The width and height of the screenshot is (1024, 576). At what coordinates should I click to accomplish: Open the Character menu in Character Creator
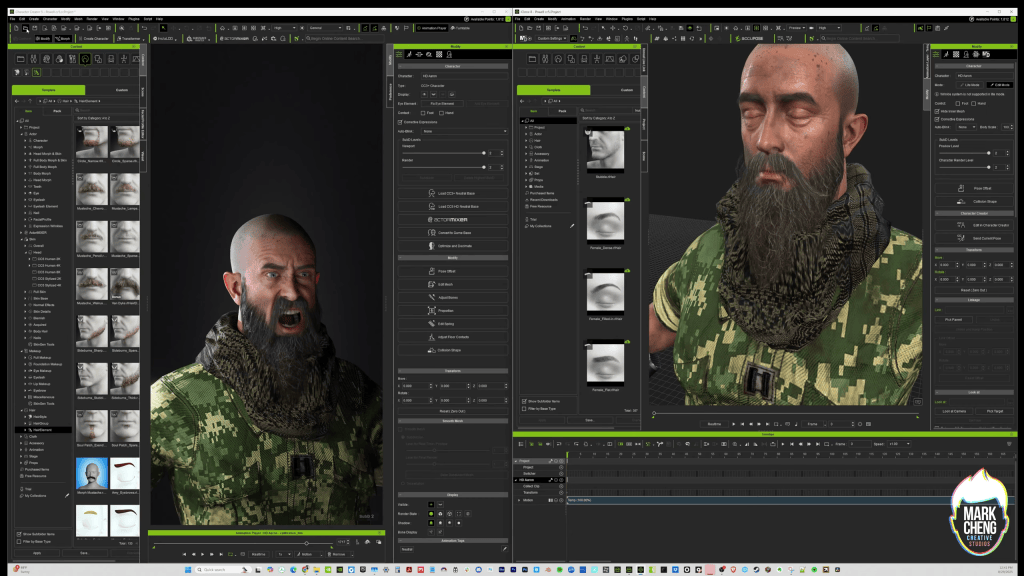(x=50, y=19)
